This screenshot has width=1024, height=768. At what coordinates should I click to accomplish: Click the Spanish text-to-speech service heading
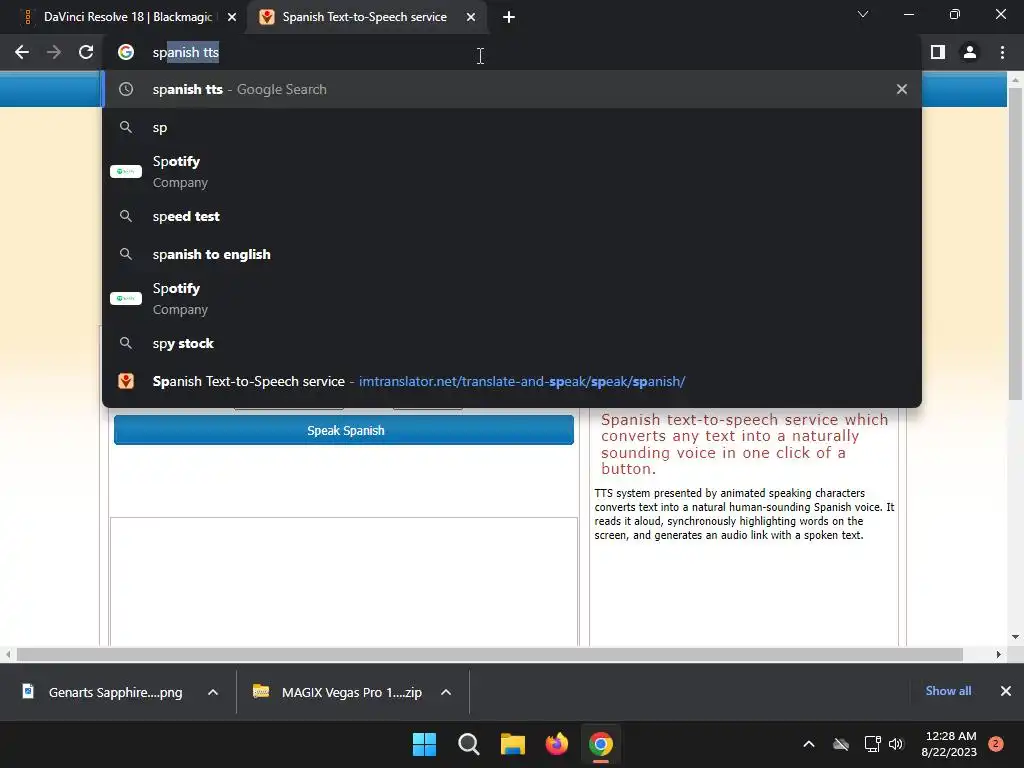pos(744,444)
